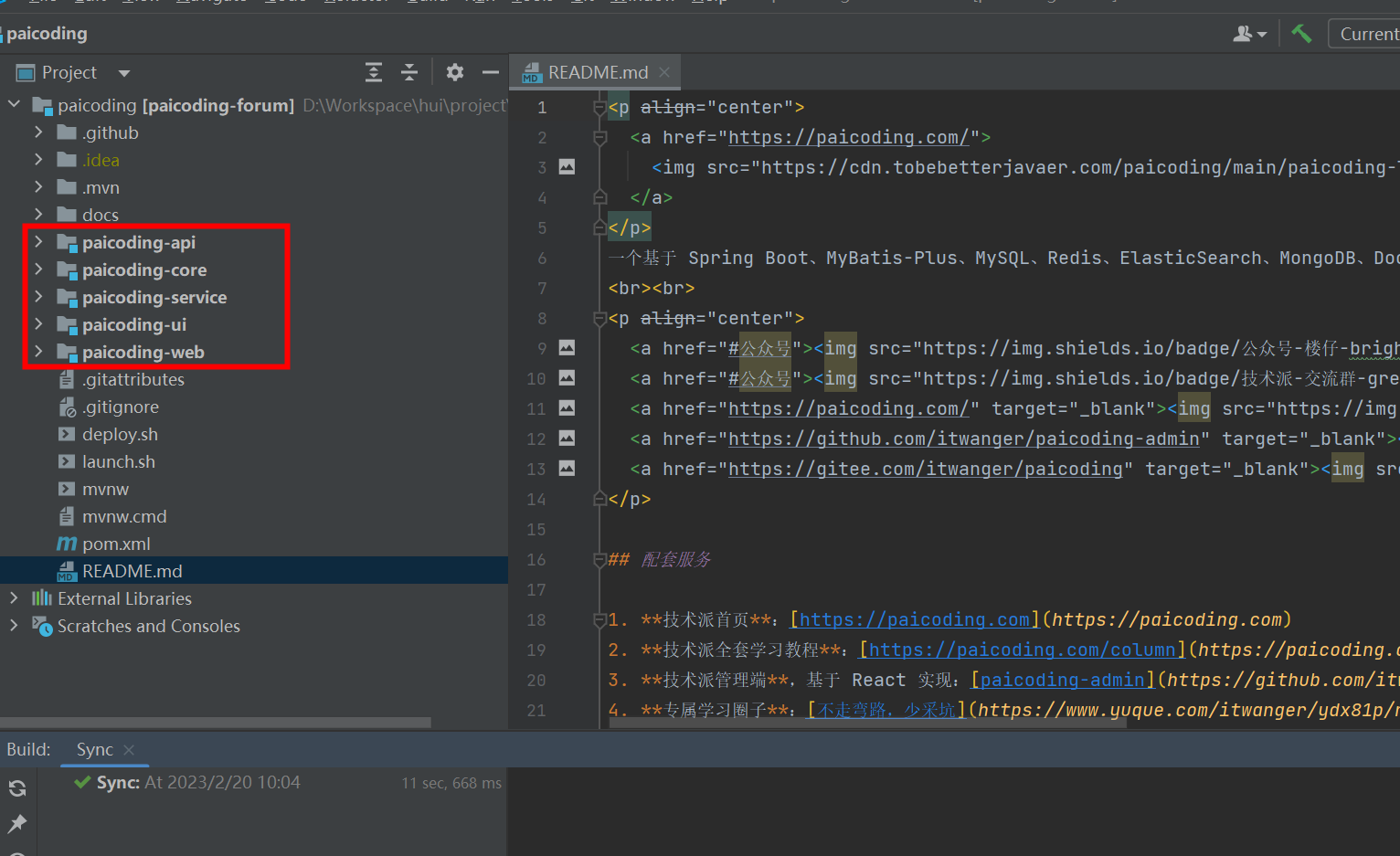Select the .gitignore file
This screenshot has width=1400, height=856.
(121, 407)
